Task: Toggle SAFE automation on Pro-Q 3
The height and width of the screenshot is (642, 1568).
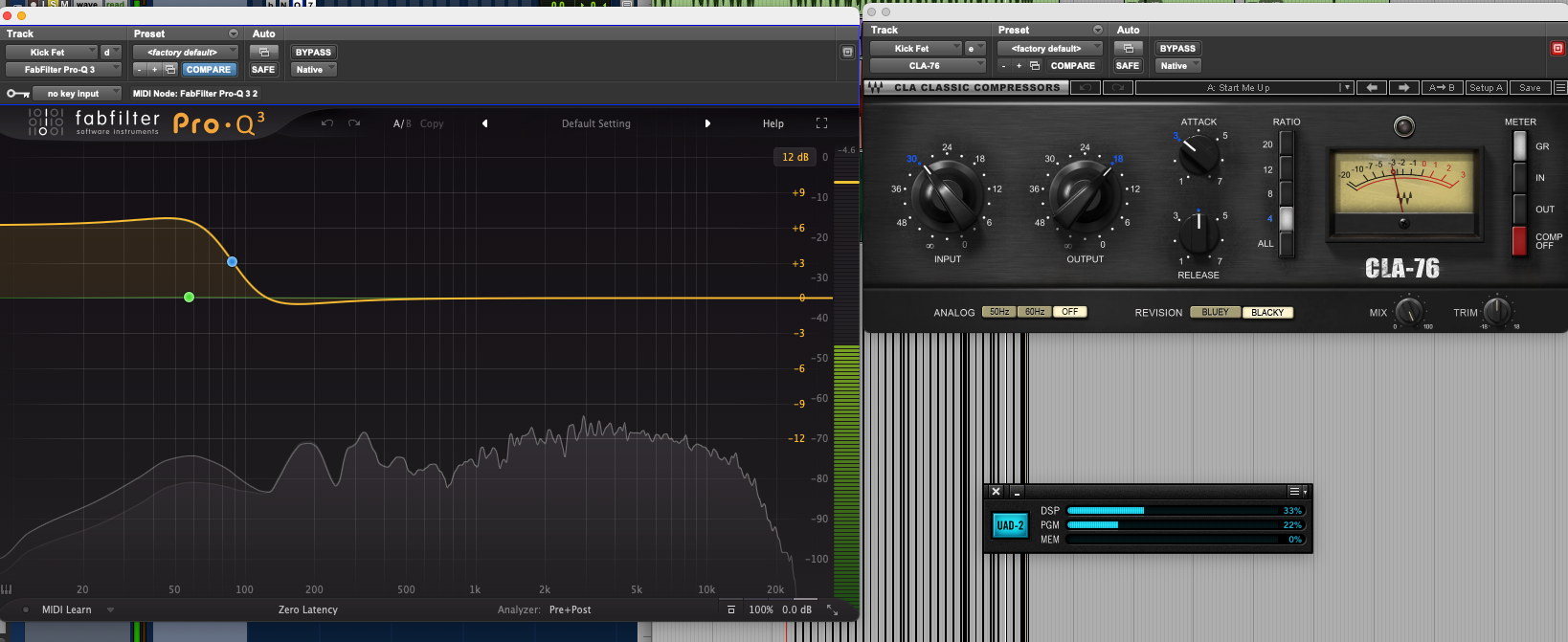Action: (263, 70)
